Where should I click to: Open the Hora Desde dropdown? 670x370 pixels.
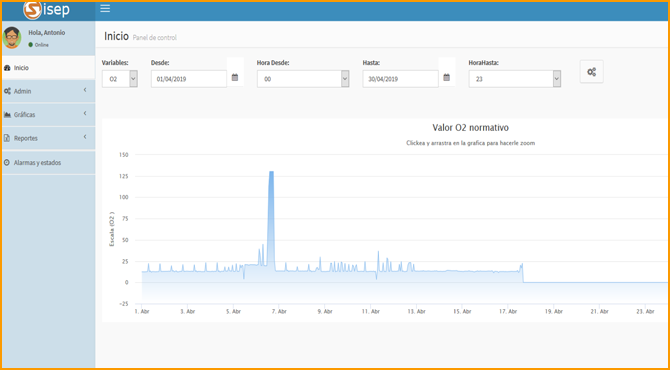point(303,79)
